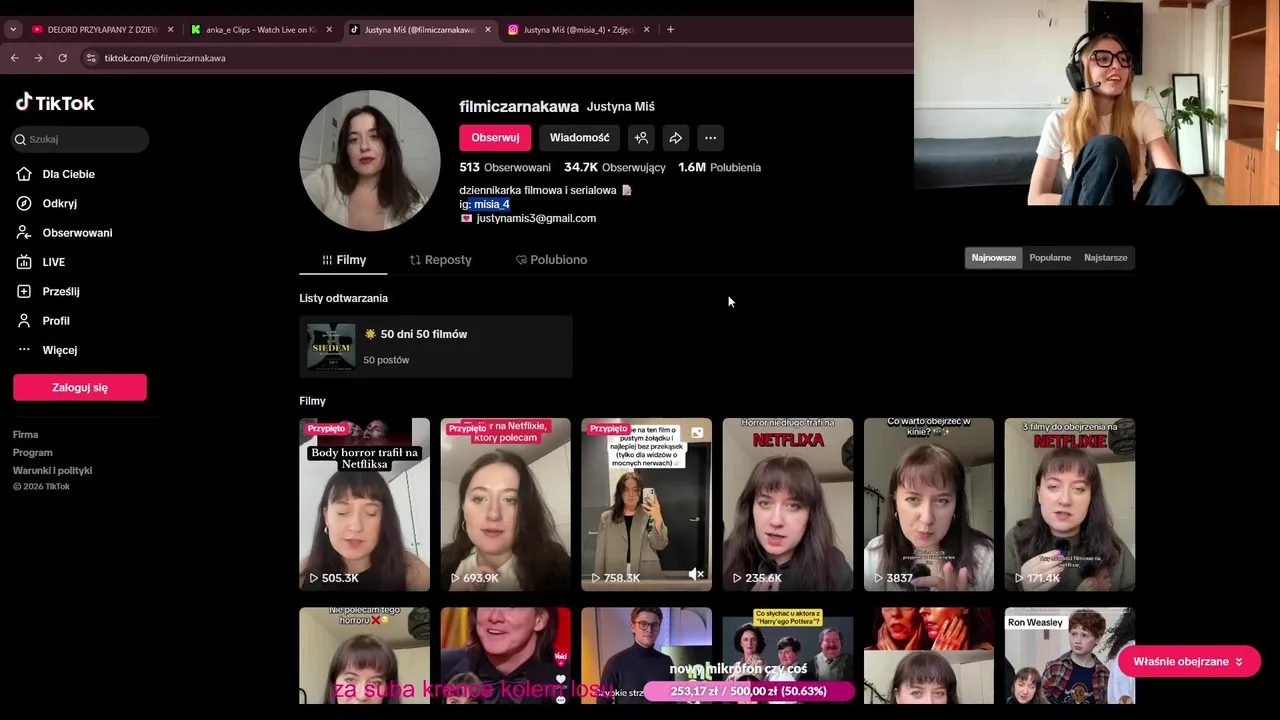Screen dimensions: 1280x720
Task: Click the profile avatar picture
Action: 370,160
